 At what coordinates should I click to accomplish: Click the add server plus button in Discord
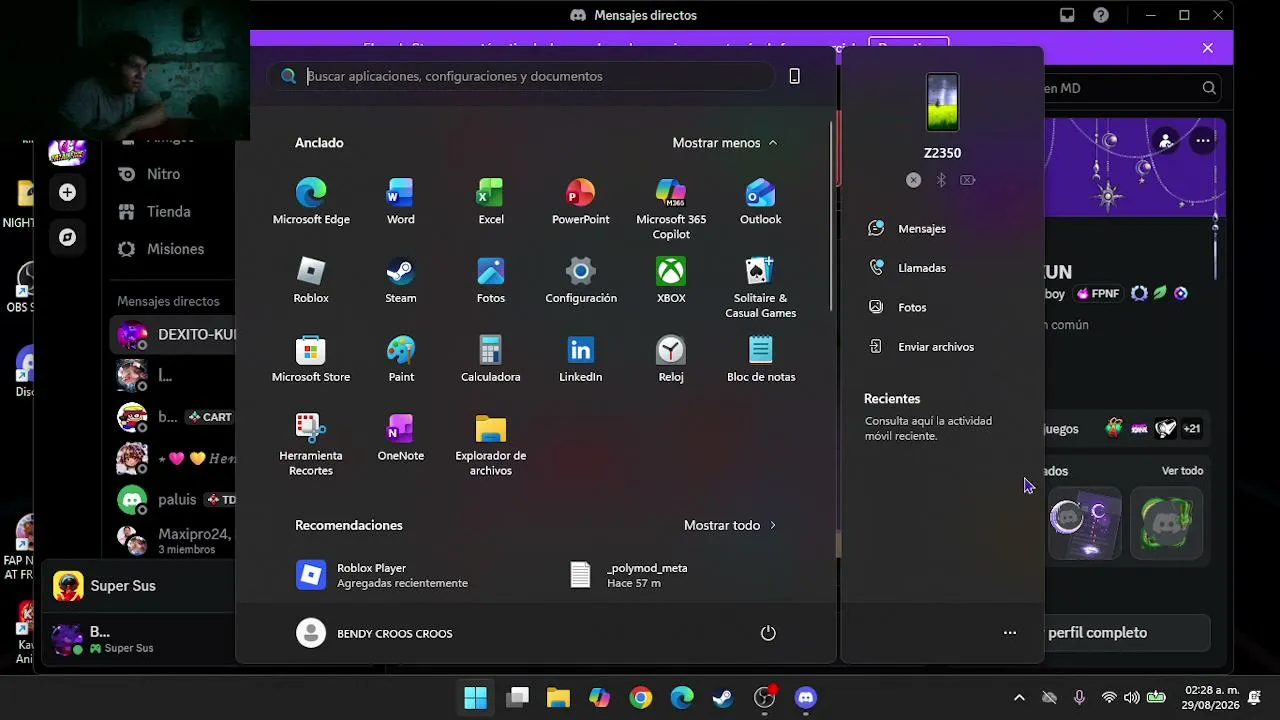click(x=67, y=192)
